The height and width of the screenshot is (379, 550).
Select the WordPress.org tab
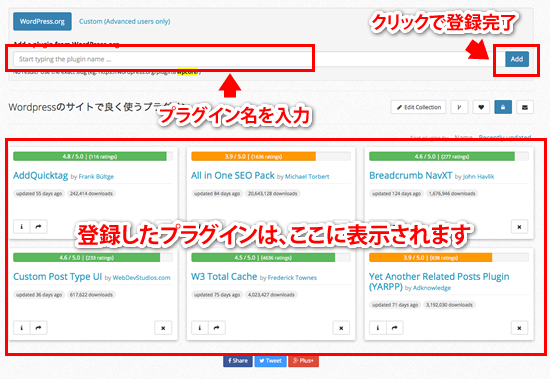click(42, 21)
